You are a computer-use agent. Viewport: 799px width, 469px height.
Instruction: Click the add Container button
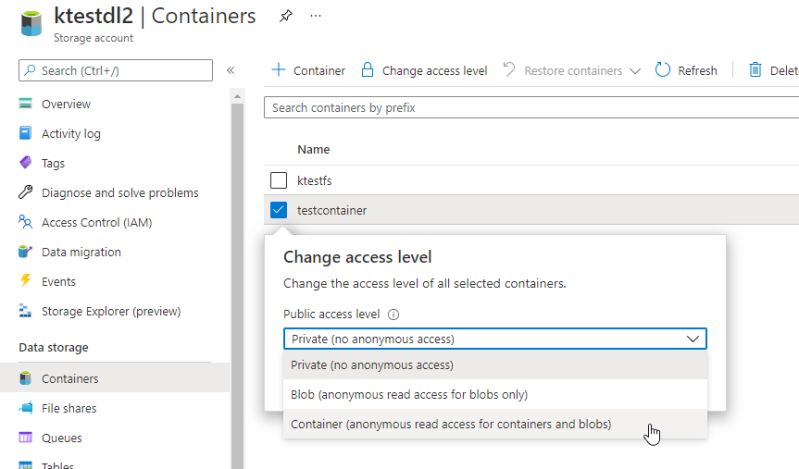coord(308,70)
